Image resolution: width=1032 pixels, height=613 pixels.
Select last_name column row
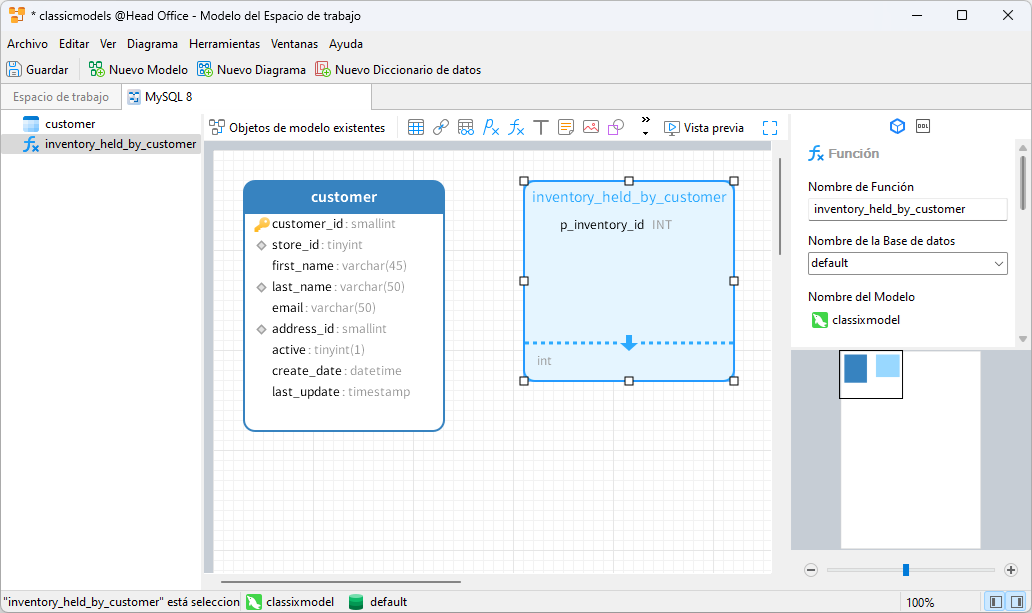pos(344,287)
